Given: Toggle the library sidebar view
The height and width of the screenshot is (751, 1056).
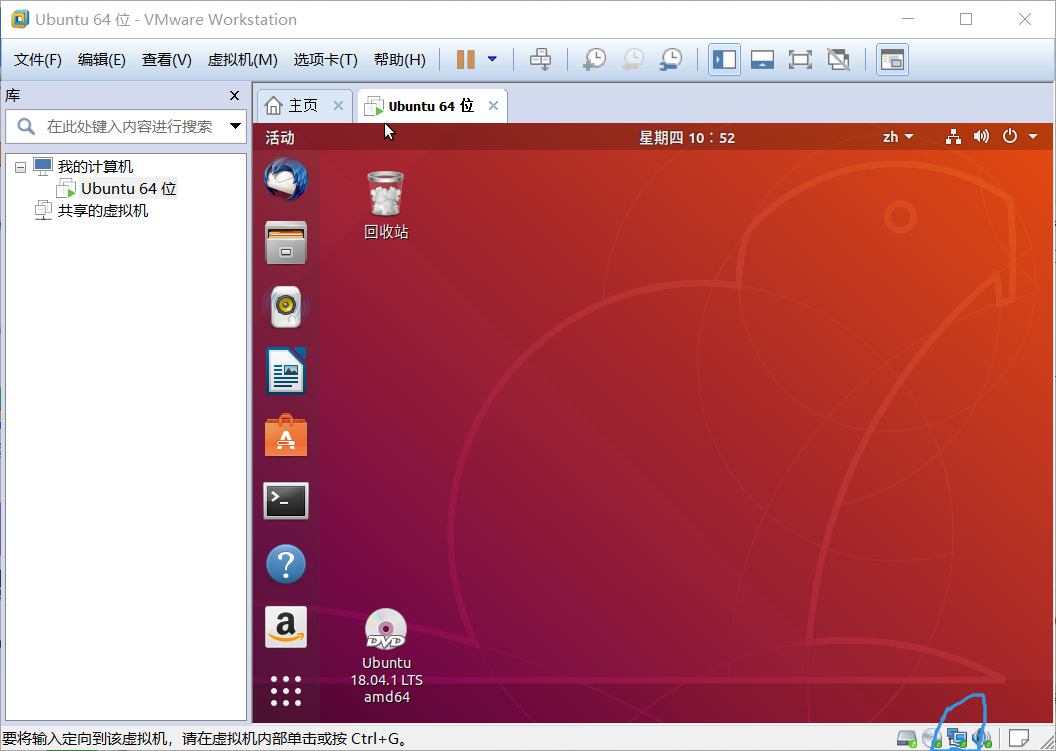Looking at the screenshot, I should [x=725, y=59].
